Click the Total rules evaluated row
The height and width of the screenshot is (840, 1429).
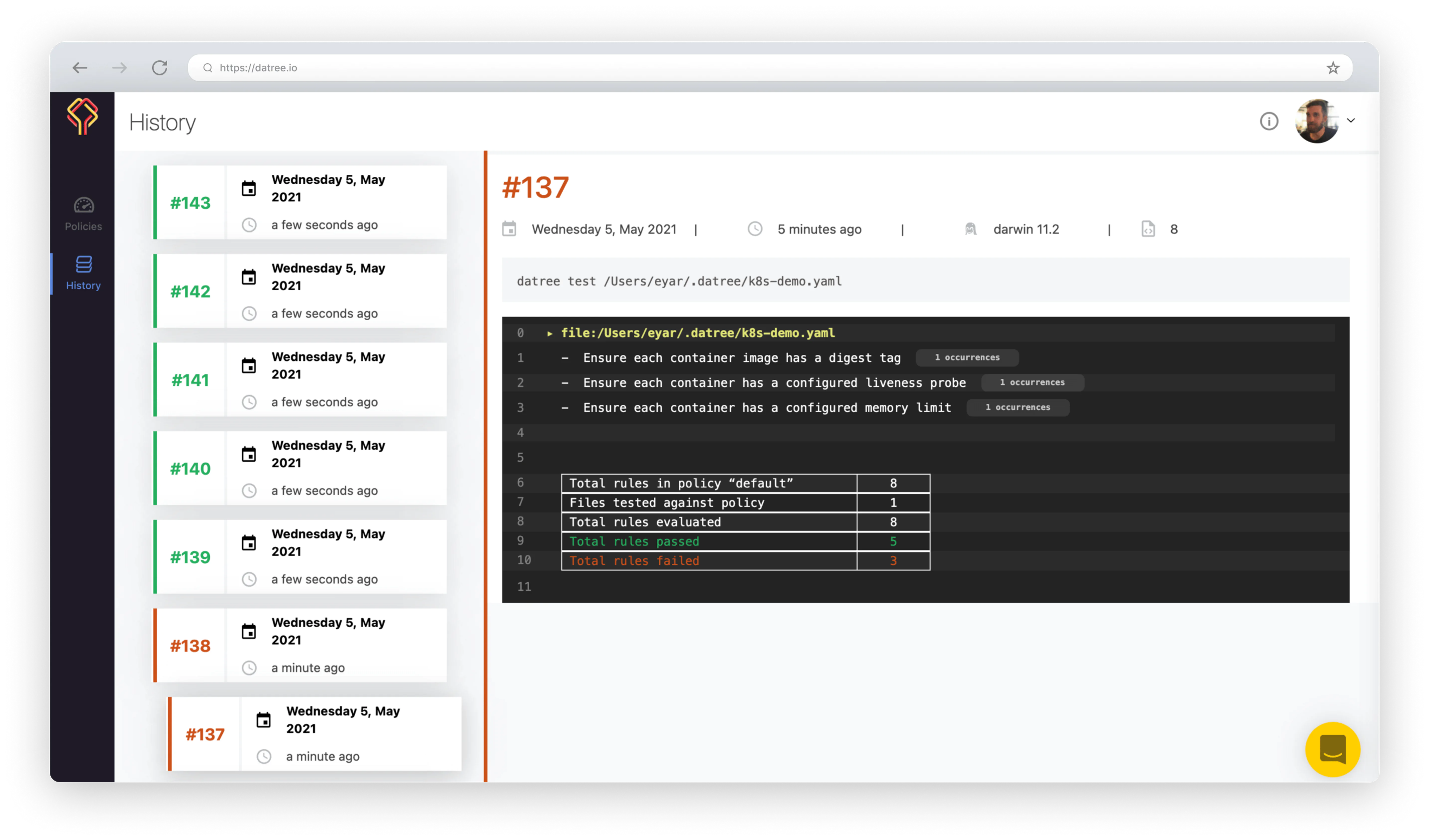pyautogui.click(x=746, y=522)
